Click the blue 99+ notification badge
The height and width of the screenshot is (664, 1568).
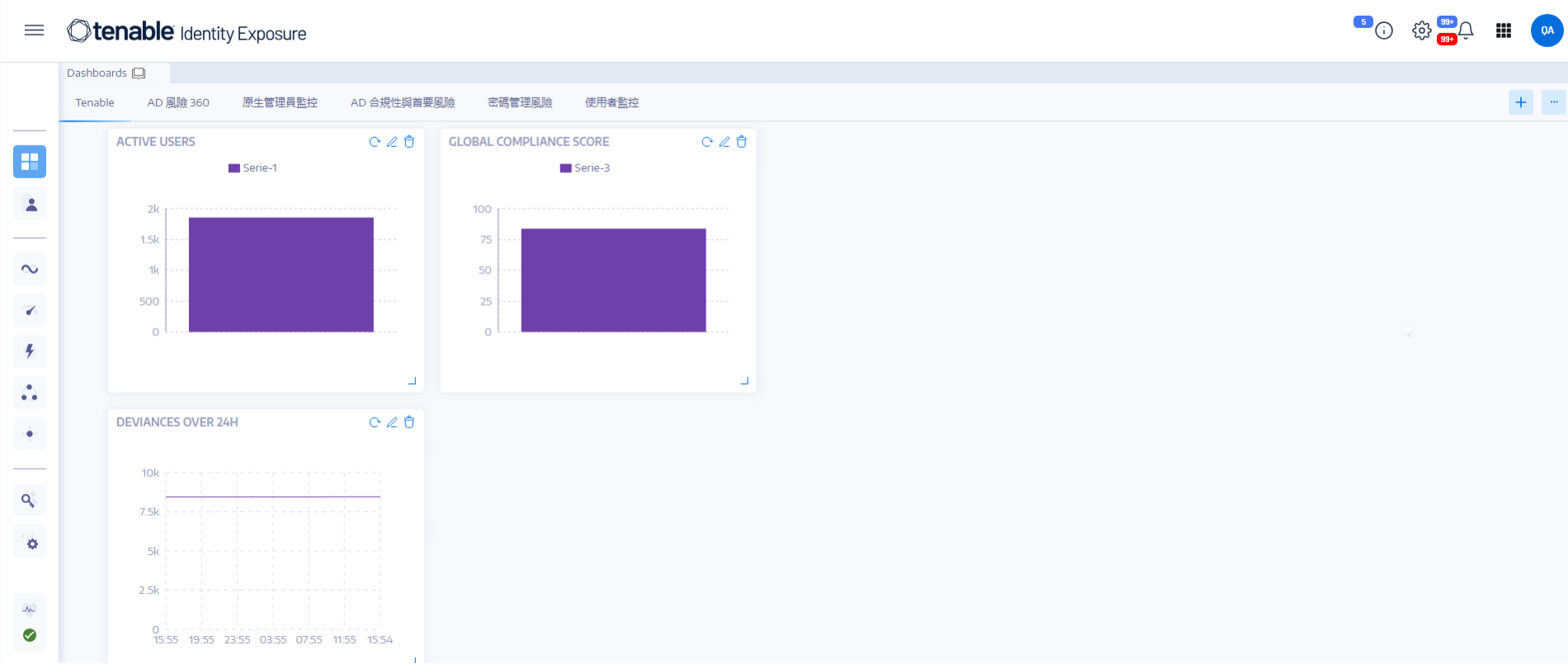tap(1447, 22)
